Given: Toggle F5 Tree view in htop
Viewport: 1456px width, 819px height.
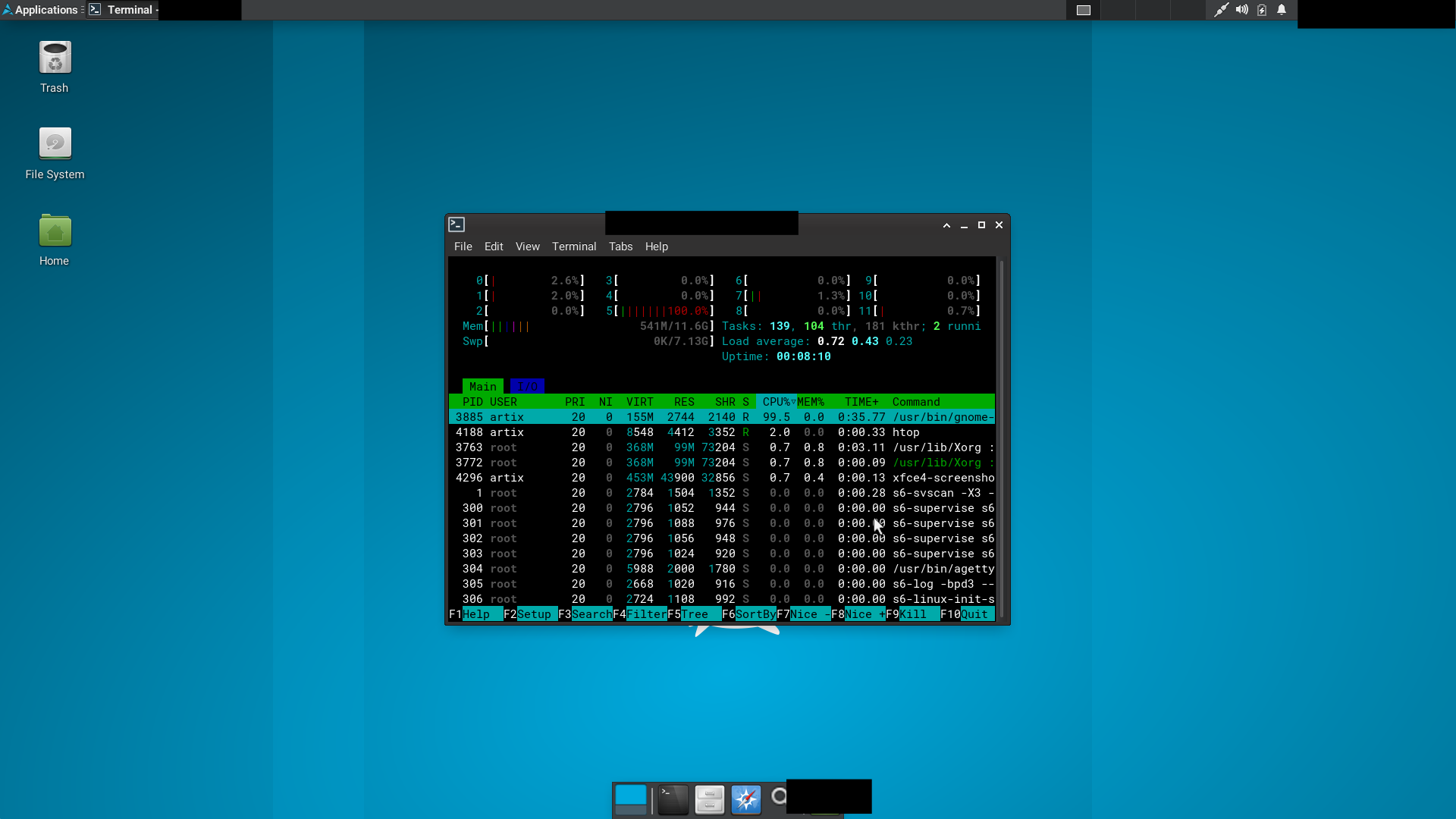Looking at the screenshot, I should [x=695, y=614].
